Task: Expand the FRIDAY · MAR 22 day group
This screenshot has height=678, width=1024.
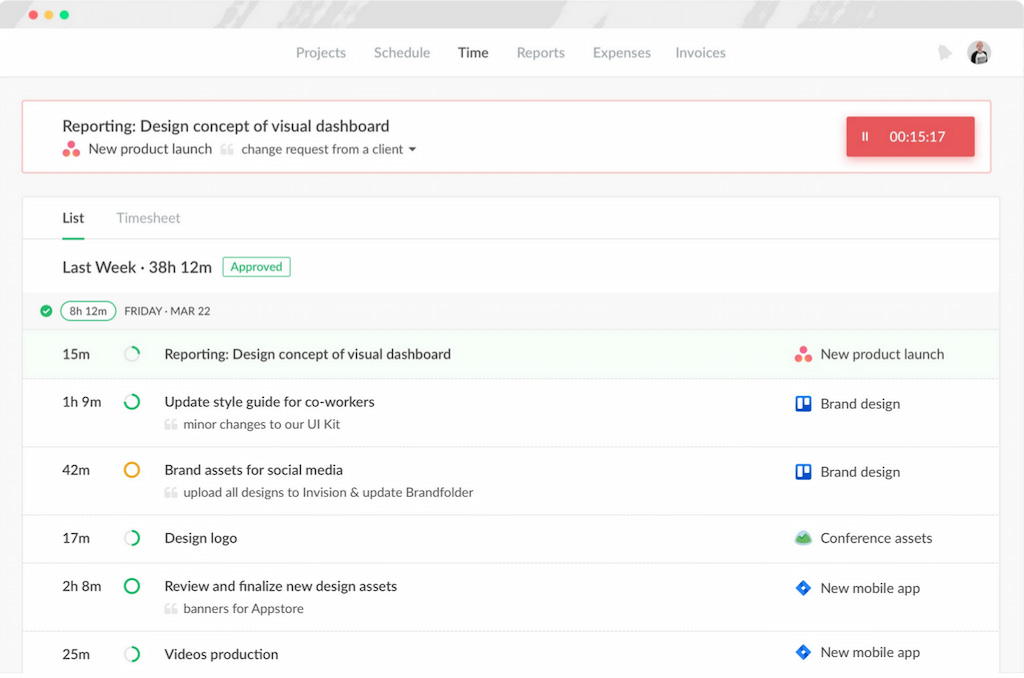Action: (x=168, y=310)
